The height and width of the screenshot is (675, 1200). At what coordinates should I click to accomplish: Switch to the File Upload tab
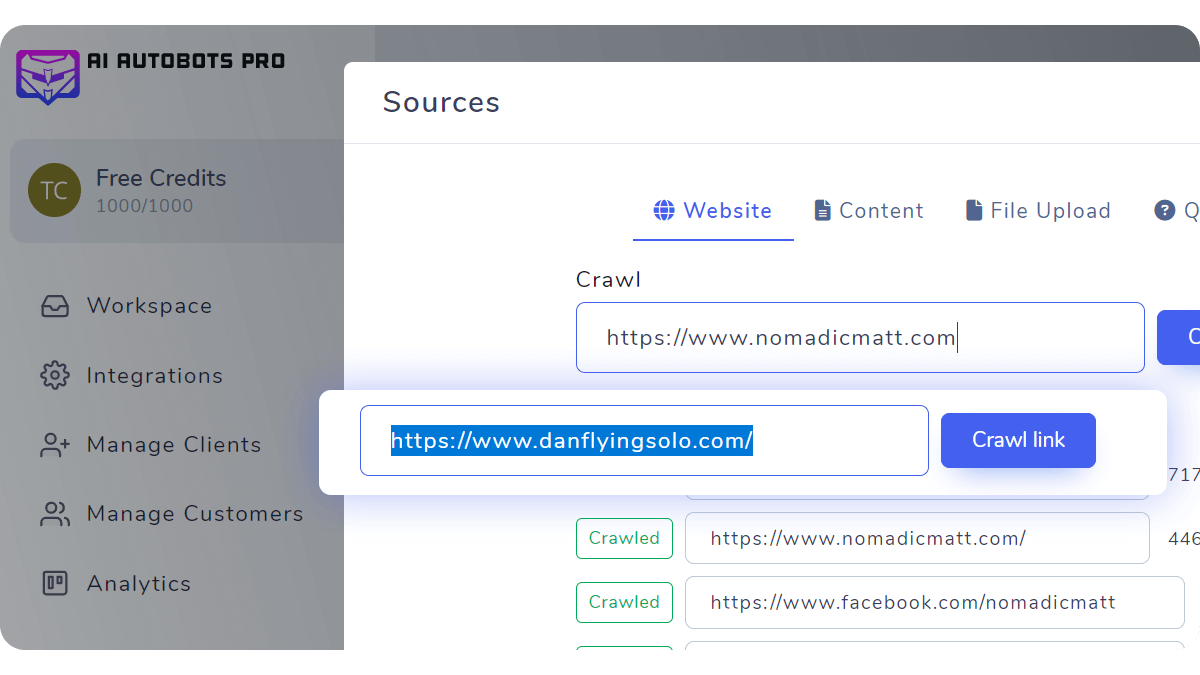1038,211
